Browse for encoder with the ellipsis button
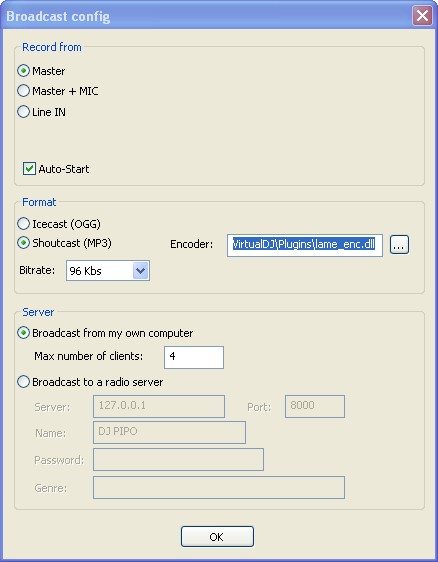Image resolution: width=438 pixels, height=562 pixels. [399, 245]
